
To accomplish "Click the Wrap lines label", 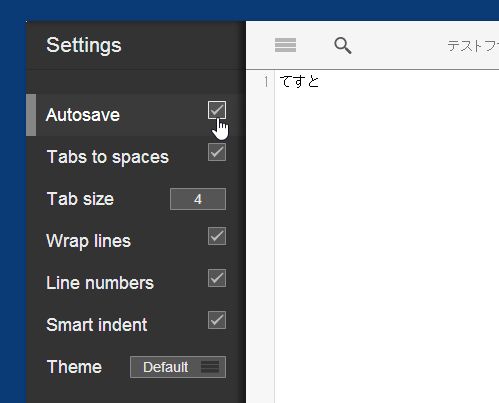I will [88, 241].
